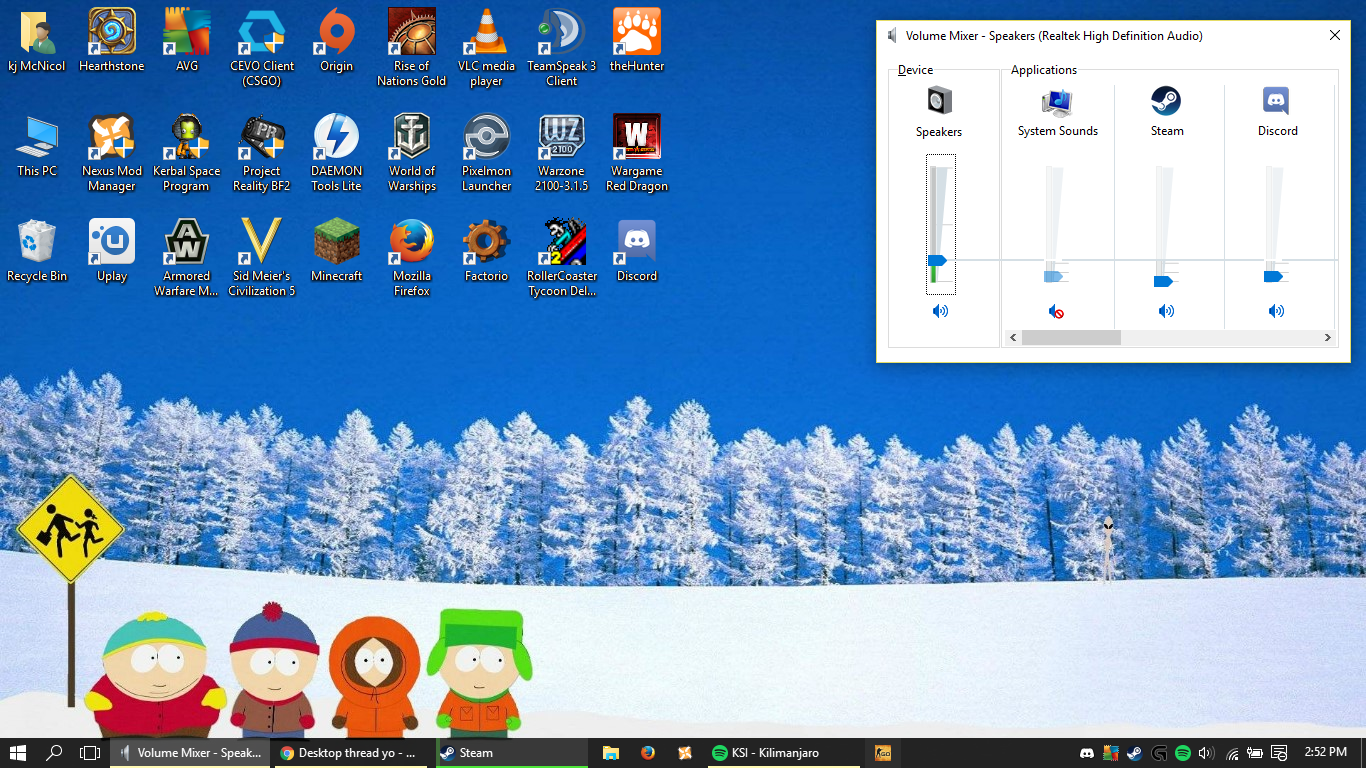This screenshot has width=1366, height=768.
Task: Select Kerbal Space Program desktop icon
Action: 187,153
